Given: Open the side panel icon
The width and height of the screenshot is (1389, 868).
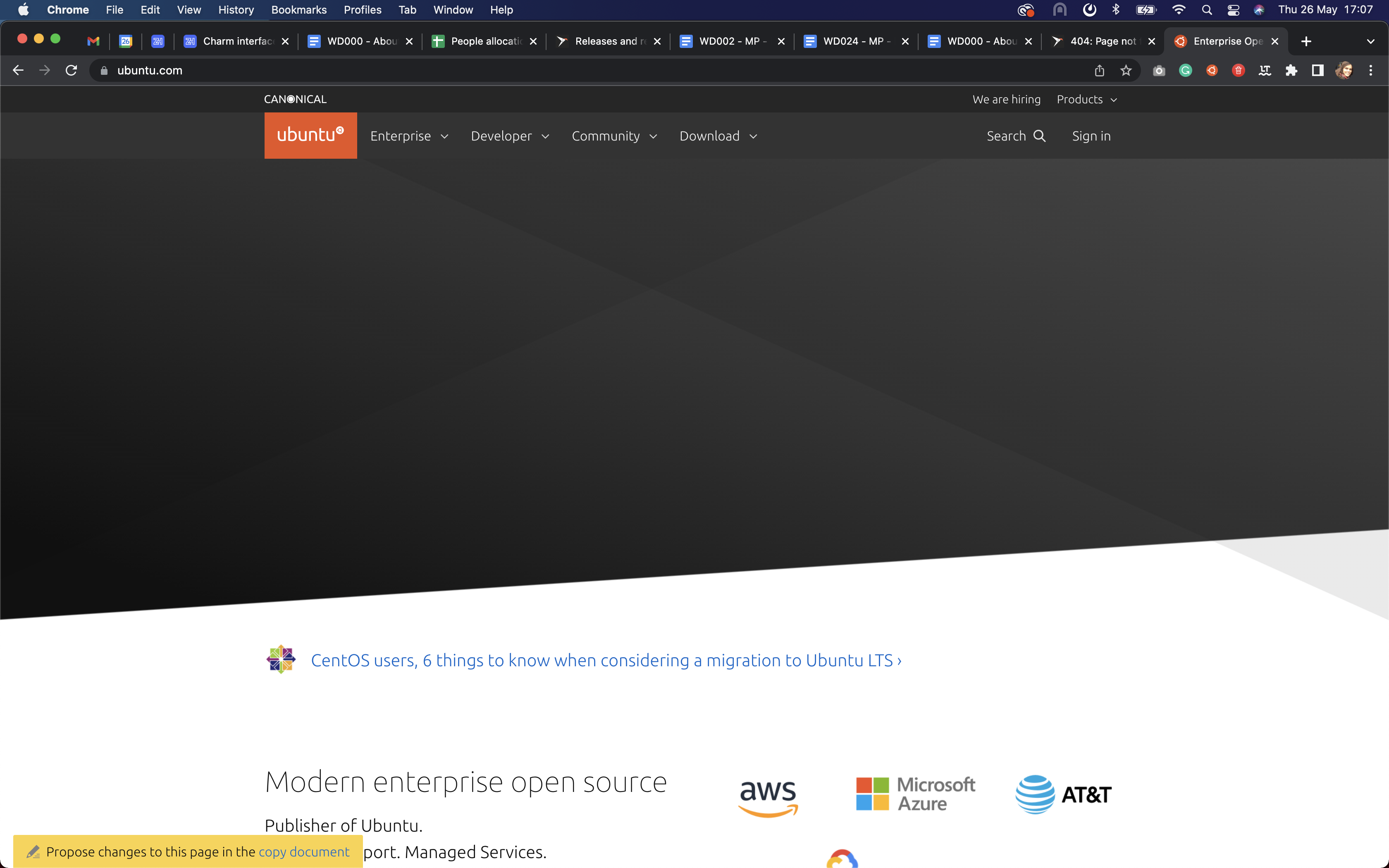Looking at the screenshot, I should (x=1317, y=70).
